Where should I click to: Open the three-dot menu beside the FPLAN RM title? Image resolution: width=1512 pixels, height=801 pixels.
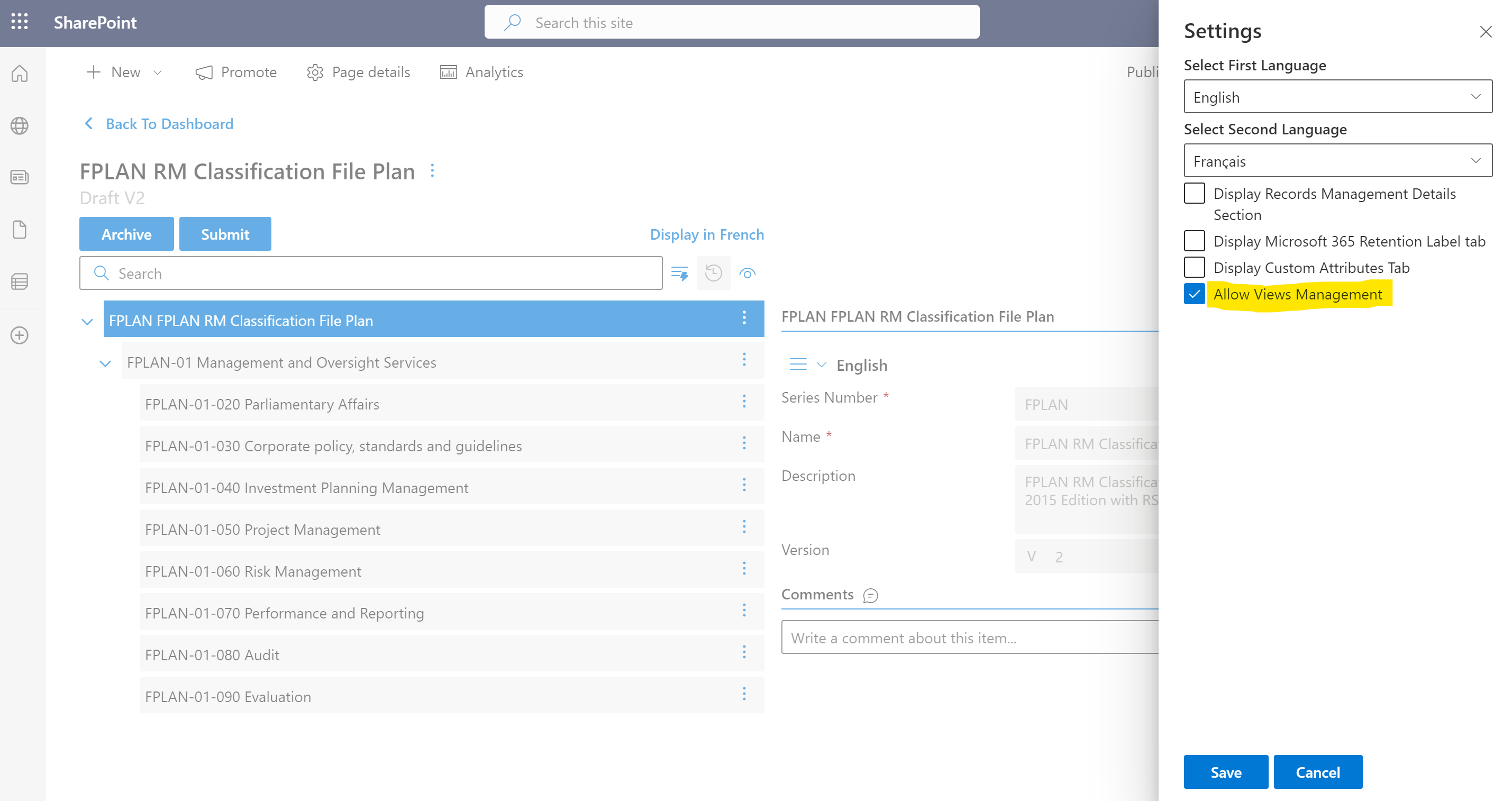(433, 171)
